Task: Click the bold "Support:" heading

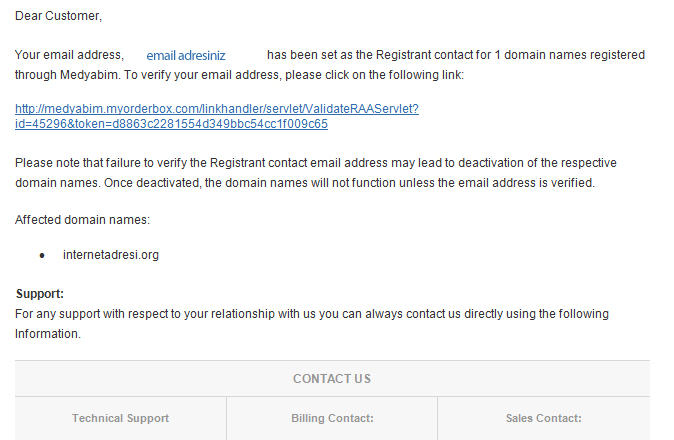Action: click(40, 294)
